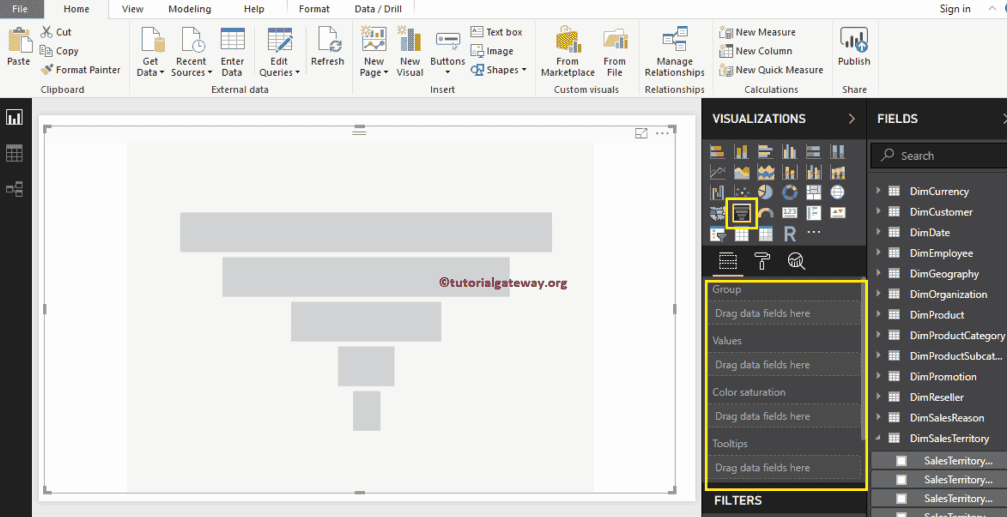Expand the DimPromotion table
Image resolution: width=1007 pixels, height=517 pixels.
pyautogui.click(x=878, y=376)
